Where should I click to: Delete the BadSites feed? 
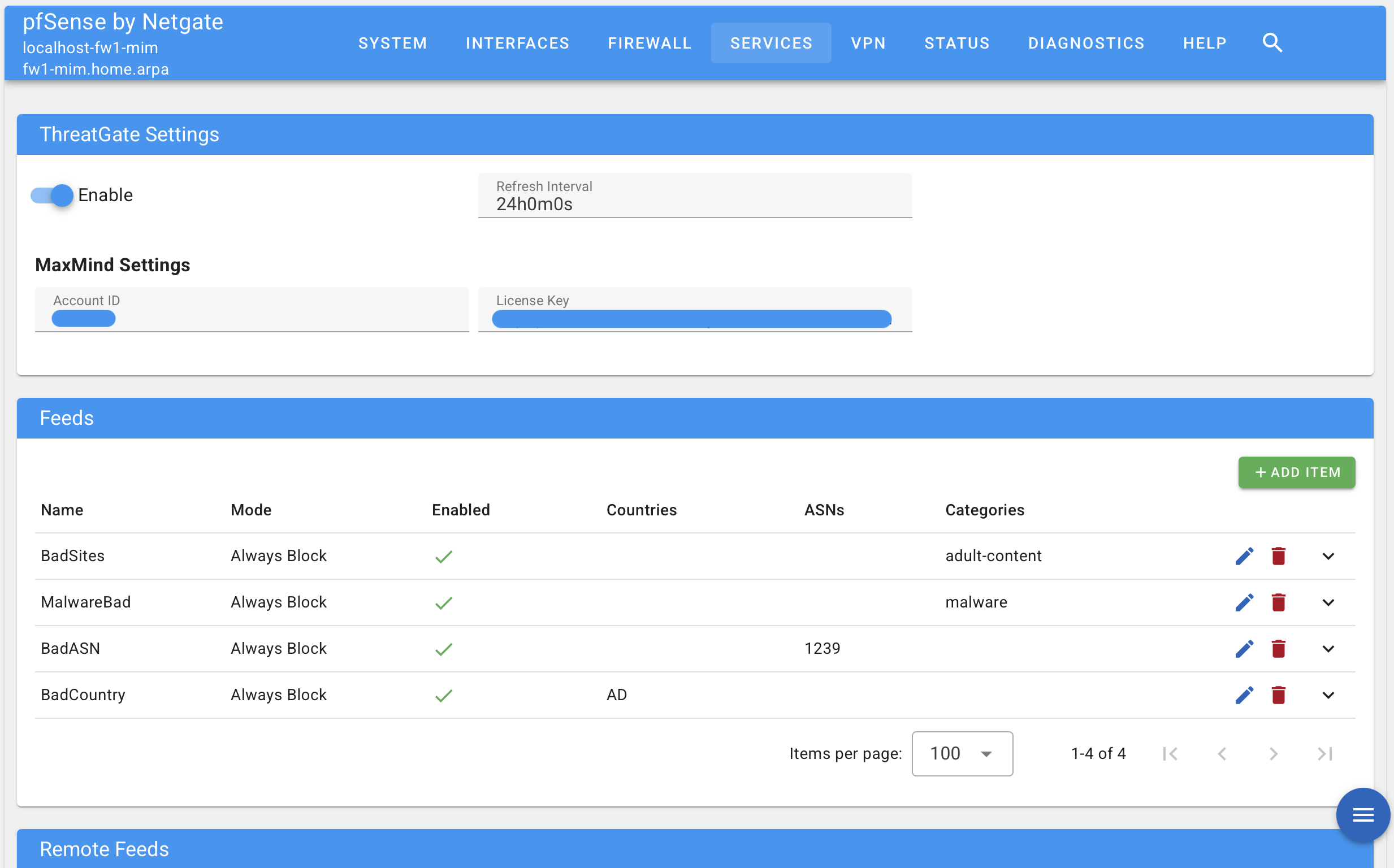tap(1278, 555)
